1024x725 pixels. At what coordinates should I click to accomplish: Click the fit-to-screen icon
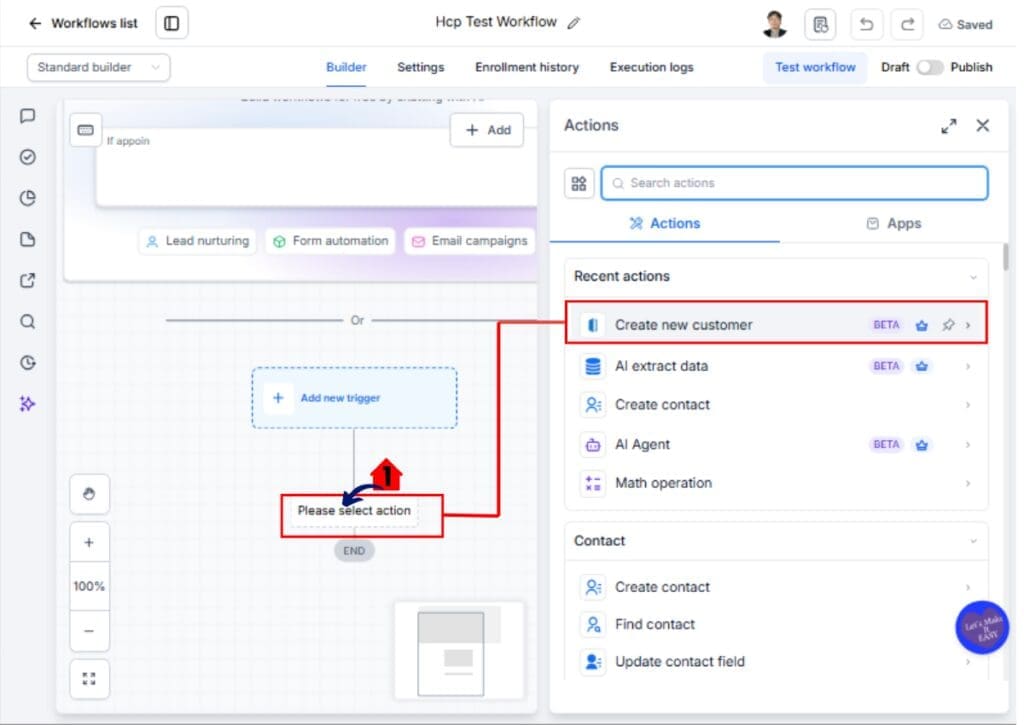[89, 679]
